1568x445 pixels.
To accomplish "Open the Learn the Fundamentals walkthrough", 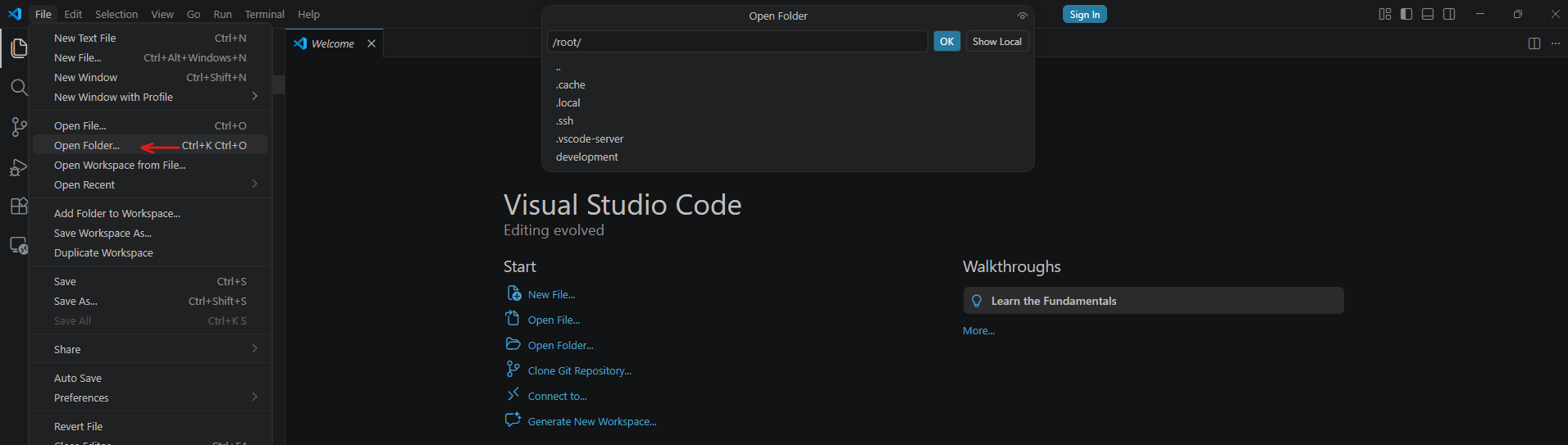I will [x=1153, y=301].
